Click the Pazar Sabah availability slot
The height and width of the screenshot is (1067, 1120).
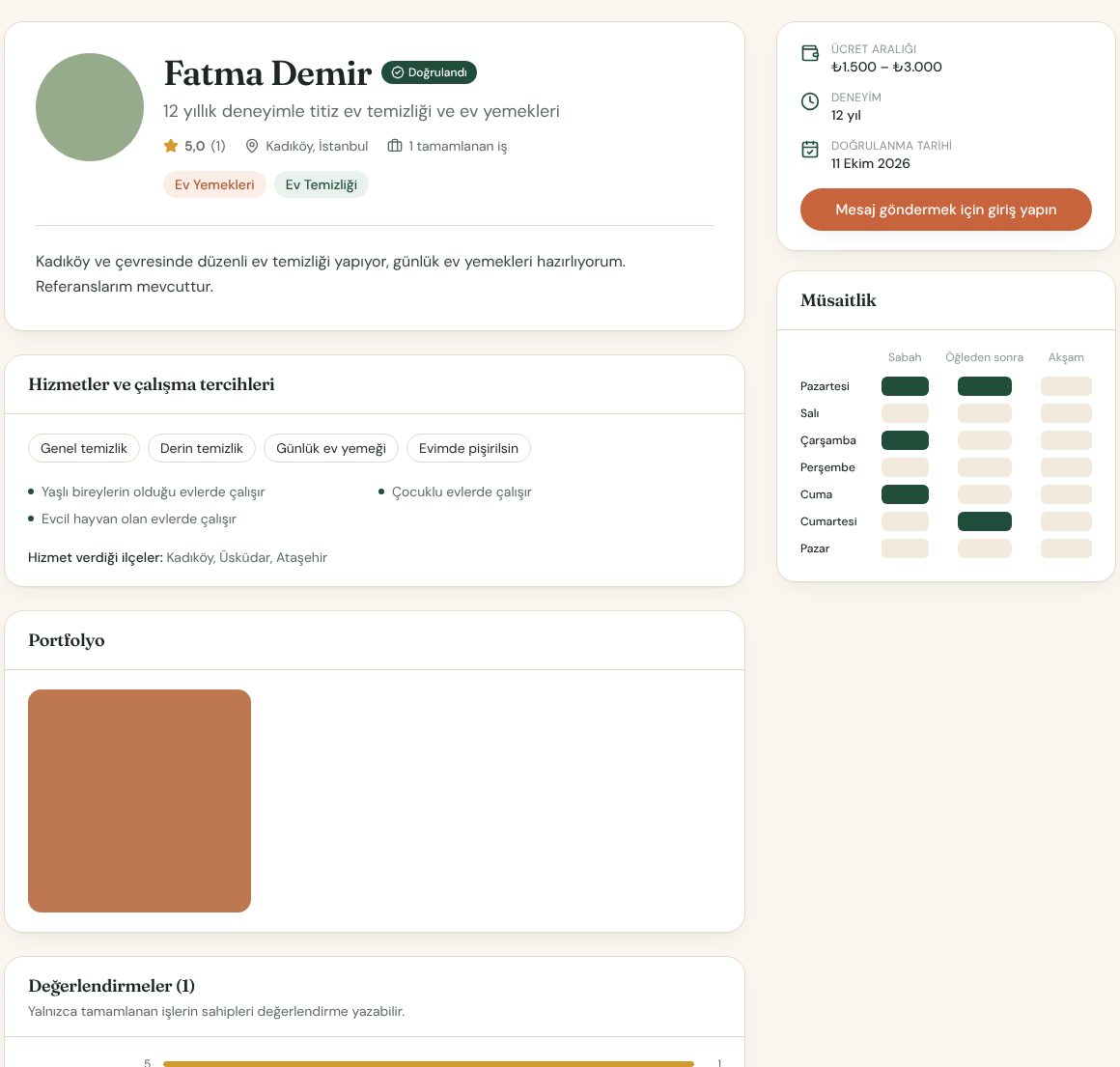point(905,548)
